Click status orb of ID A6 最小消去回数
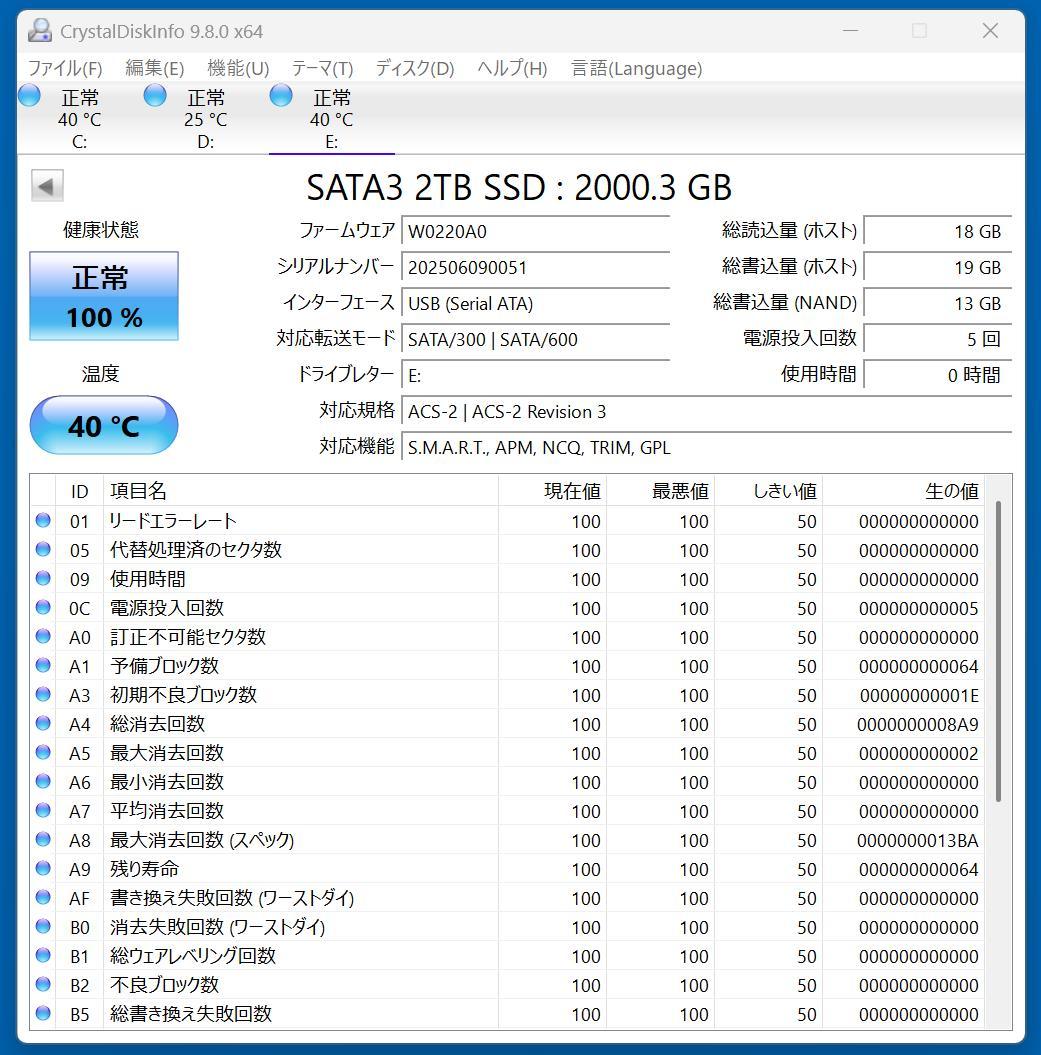This screenshot has width=1041, height=1055. tap(43, 781)
